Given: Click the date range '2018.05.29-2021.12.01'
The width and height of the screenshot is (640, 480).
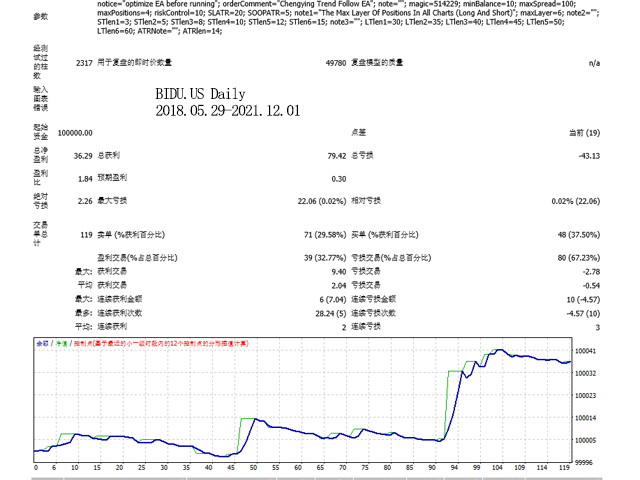Looking at the screenshot, I should [x=228, y=111].
